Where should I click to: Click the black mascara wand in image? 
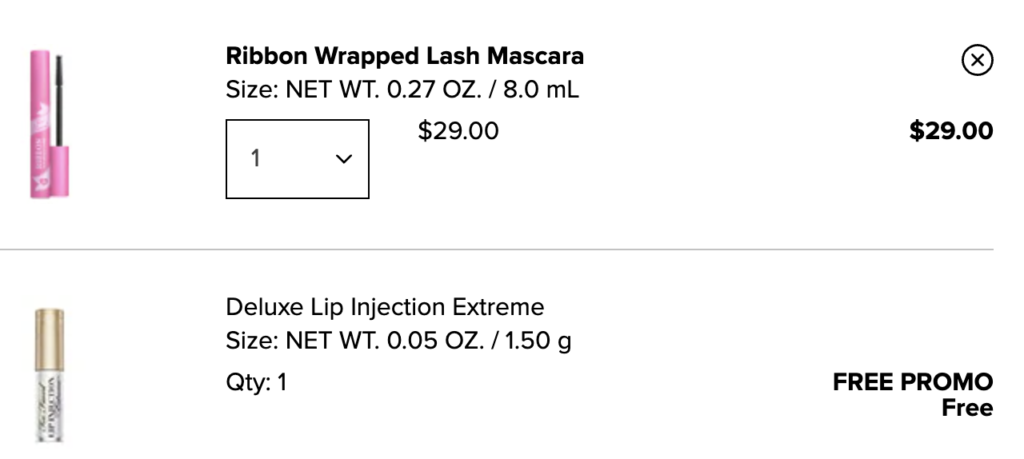56,85
